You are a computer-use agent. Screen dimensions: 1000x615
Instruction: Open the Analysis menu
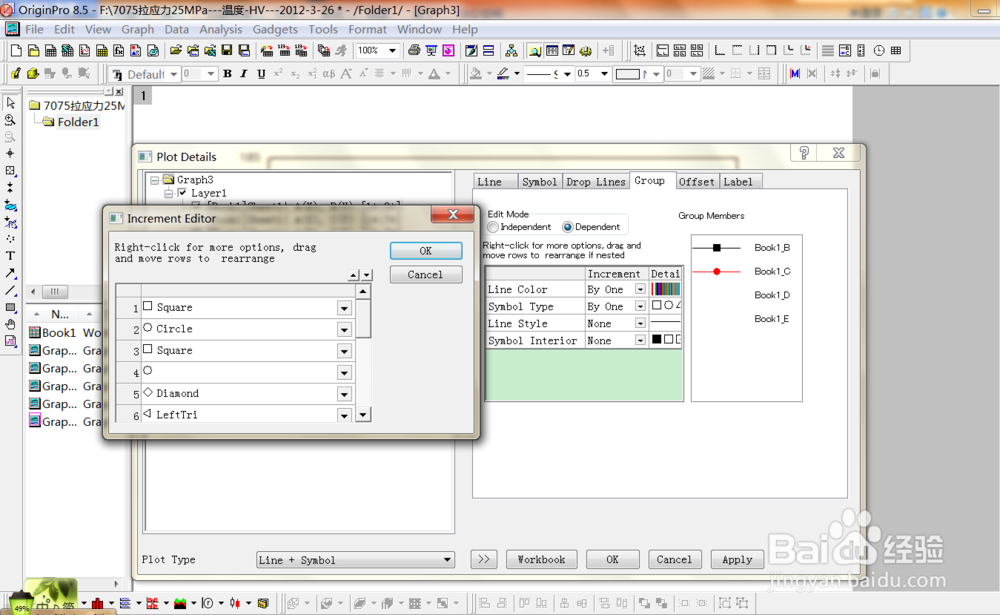pyautogui.click(x=221, y=29)
